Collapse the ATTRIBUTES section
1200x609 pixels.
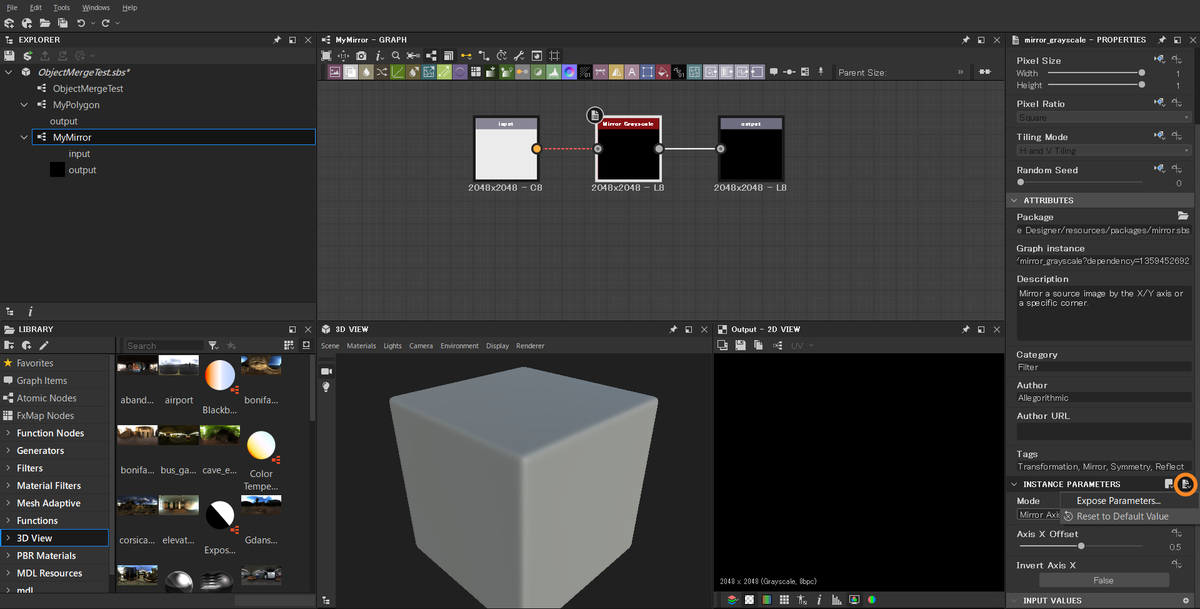1013,200
